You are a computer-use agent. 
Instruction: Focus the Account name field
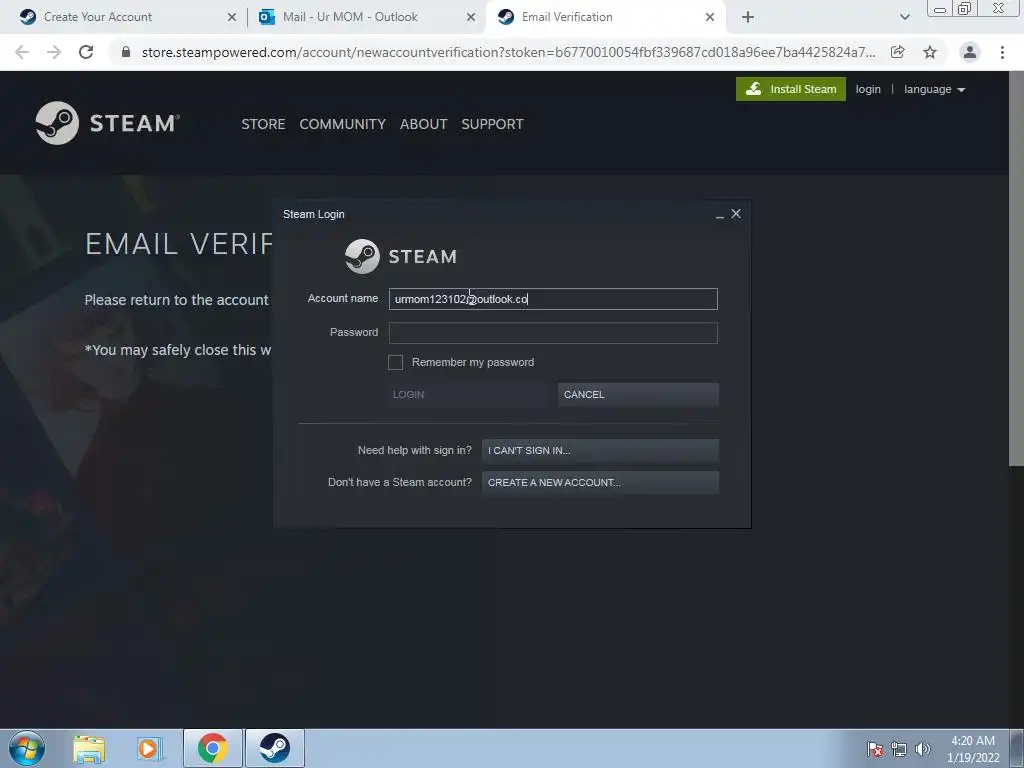click(553, 299)
